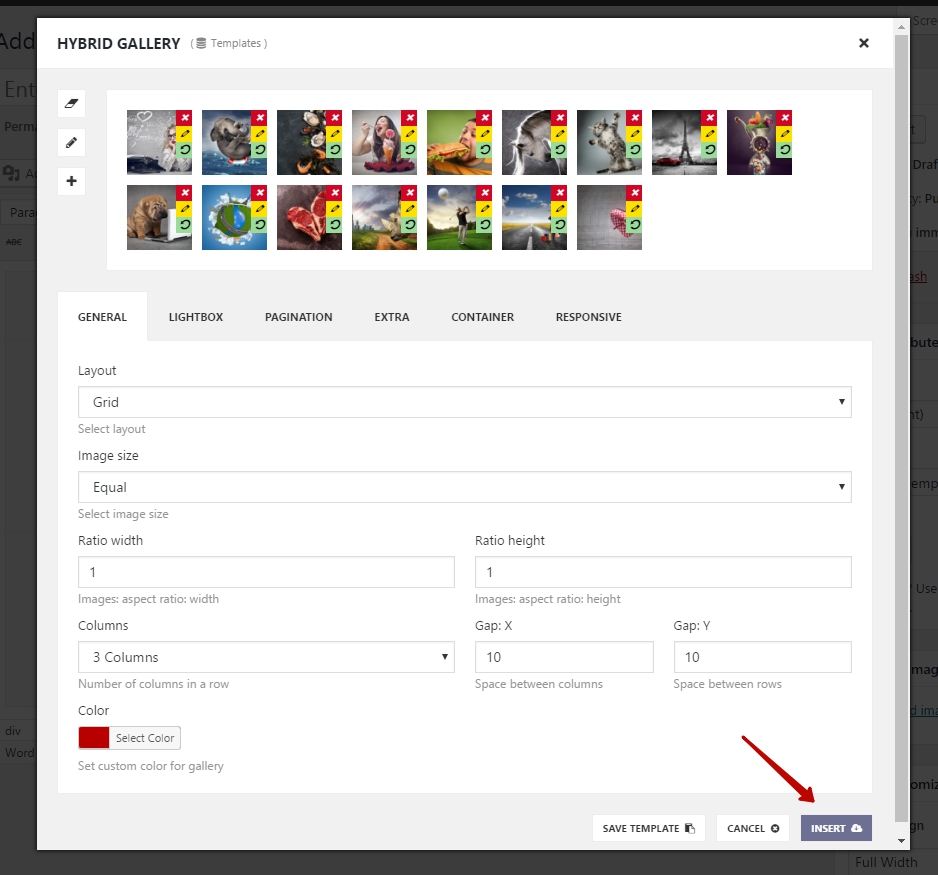The width and height of the screenshot is (938, 875).
Task: Refresh the red heart pillow image
Action: tap(635, 224)
